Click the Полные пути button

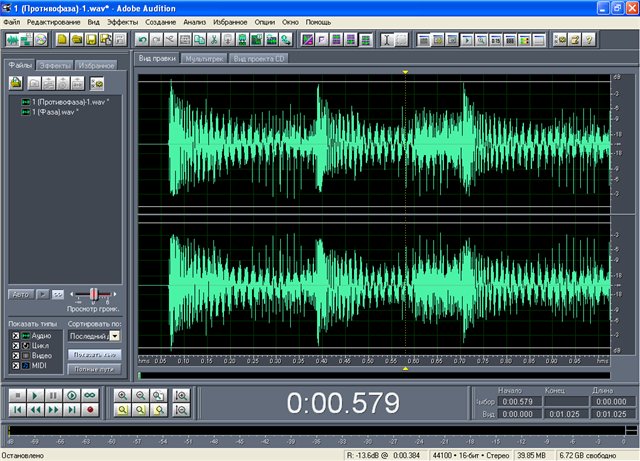[x=93, y=370]
